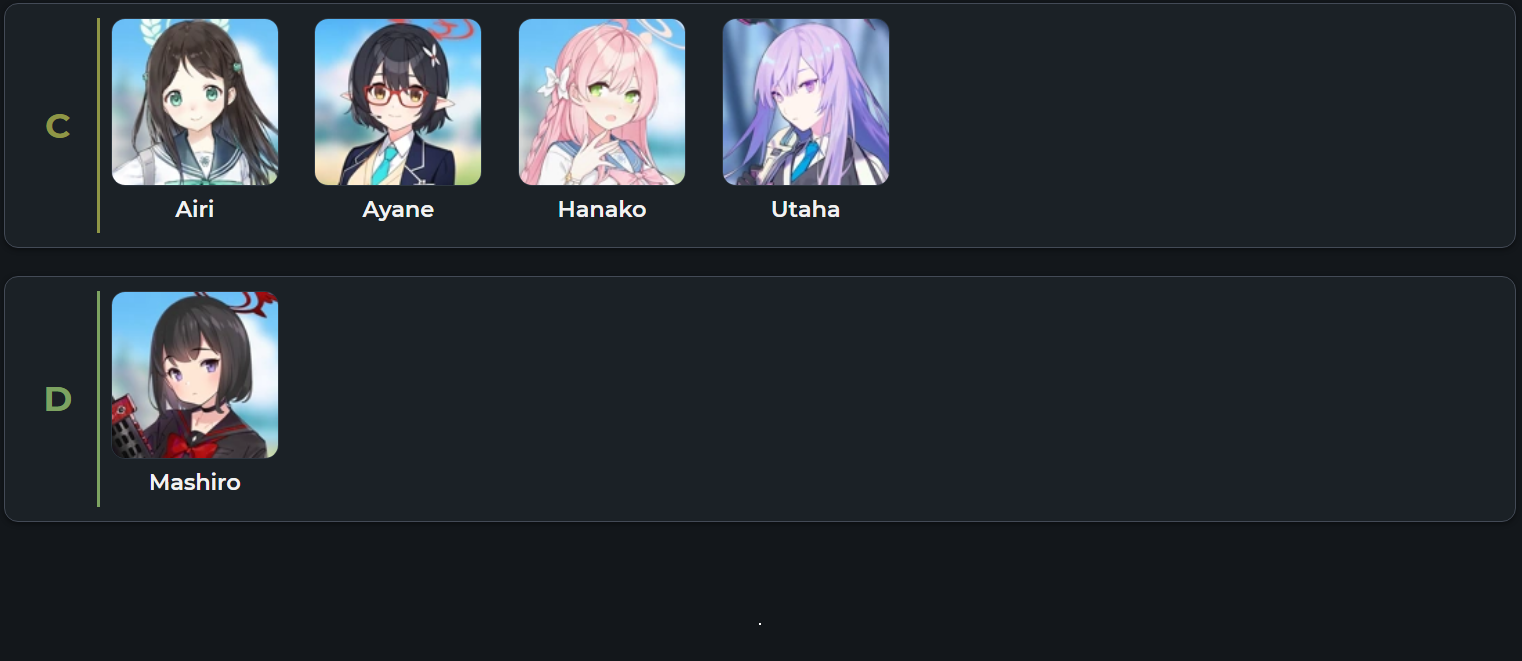Image resolution: width=1522 pixels, height=661 pixels.
Task: Select Mashiro's portrait in D tier
Action: click(x=195, y=375)
